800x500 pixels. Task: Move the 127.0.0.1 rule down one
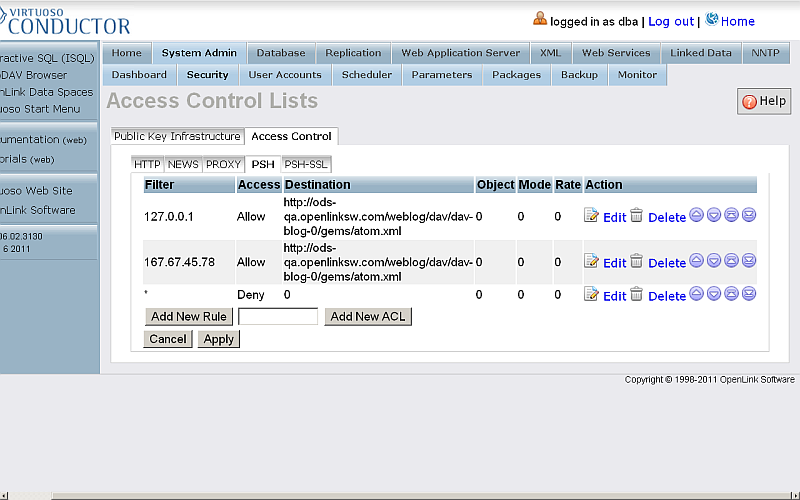pos(714,215)
